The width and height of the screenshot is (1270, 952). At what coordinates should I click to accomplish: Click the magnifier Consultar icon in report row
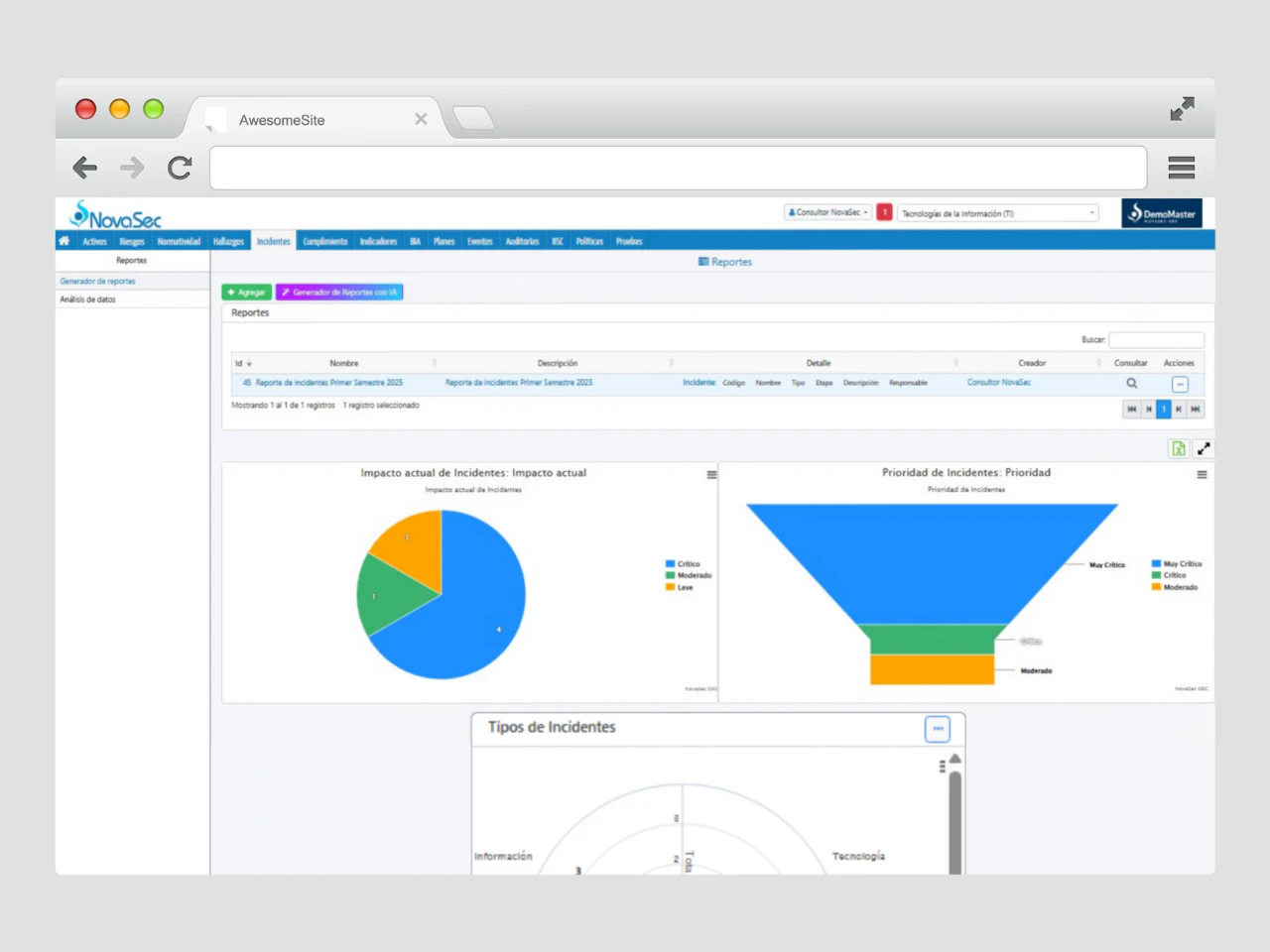pyautogui.click(x=1131, y=384)
